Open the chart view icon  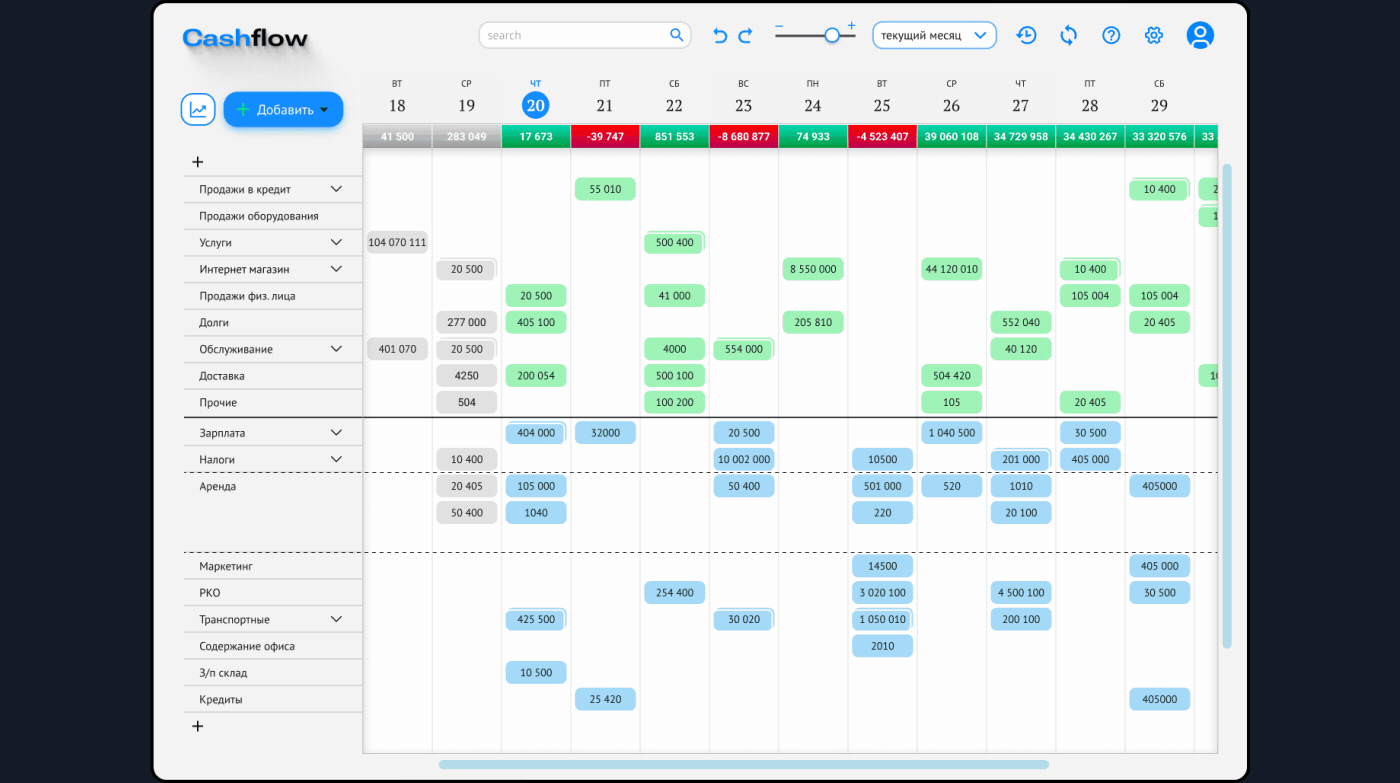point(198,110)
